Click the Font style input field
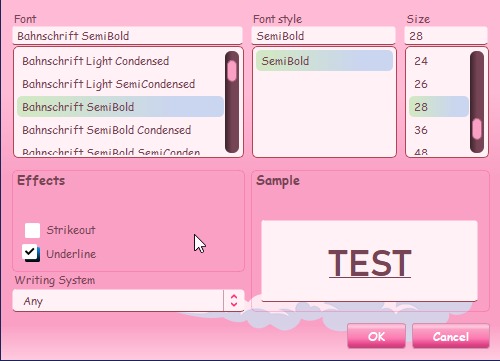Screen dimensions: 500x361 click(323, 36)
